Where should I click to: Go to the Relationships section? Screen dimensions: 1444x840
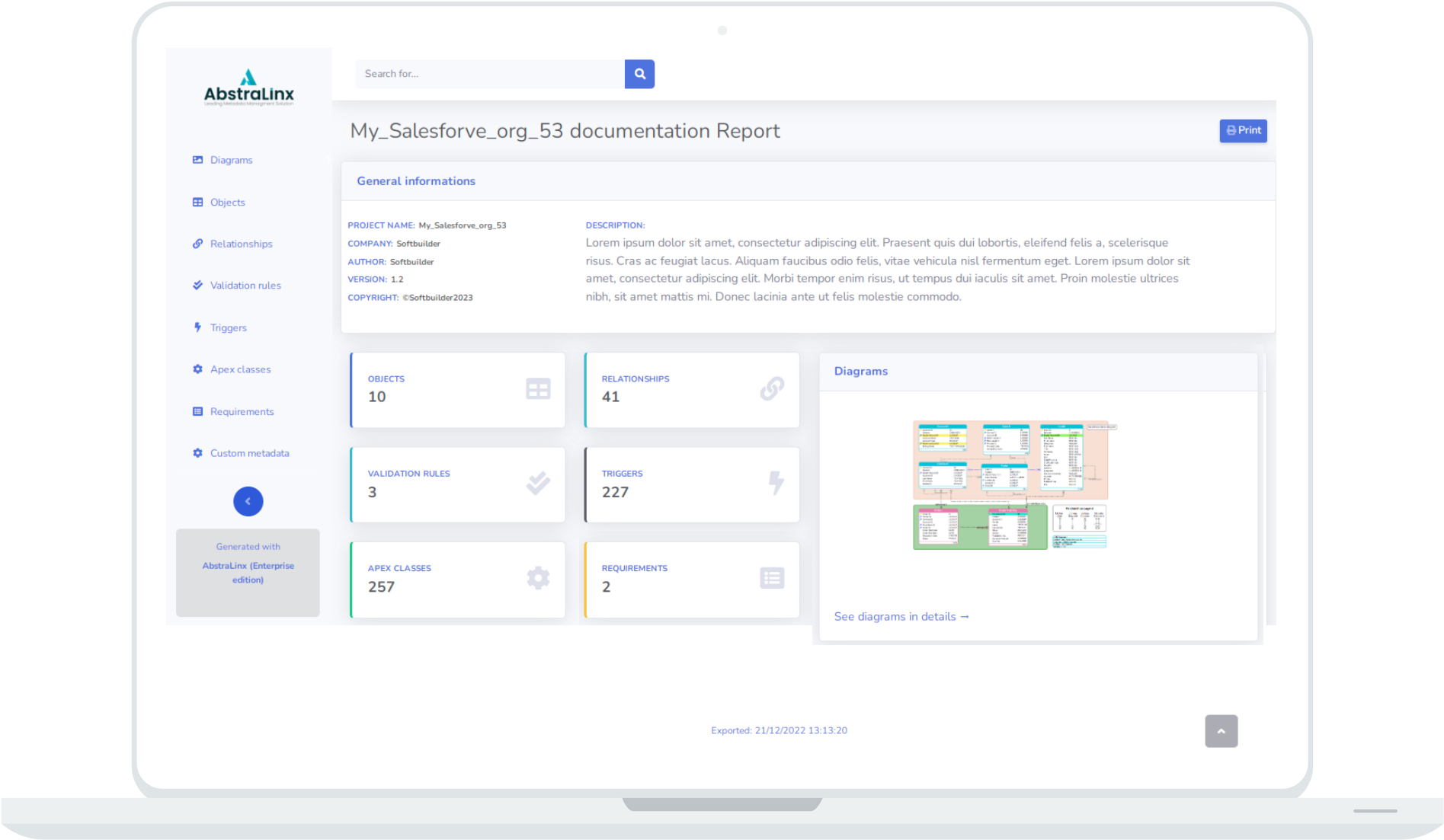(x=242, y=244)
